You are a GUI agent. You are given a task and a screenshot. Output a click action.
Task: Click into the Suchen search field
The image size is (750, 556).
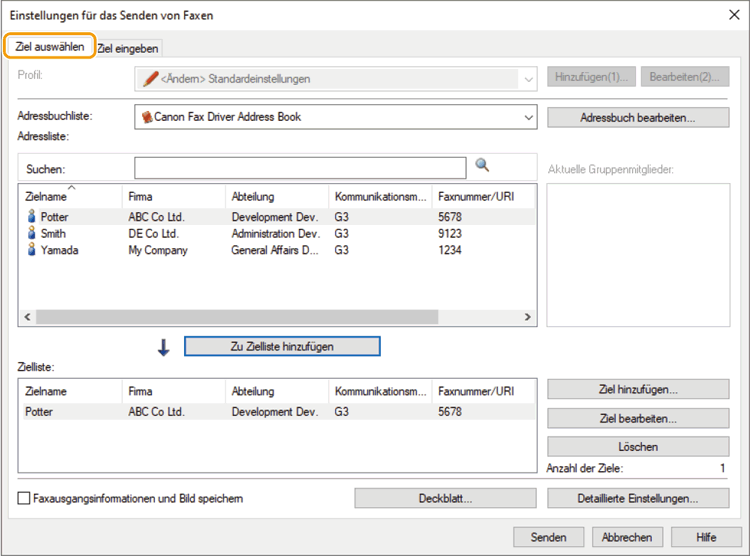[300, 168]
